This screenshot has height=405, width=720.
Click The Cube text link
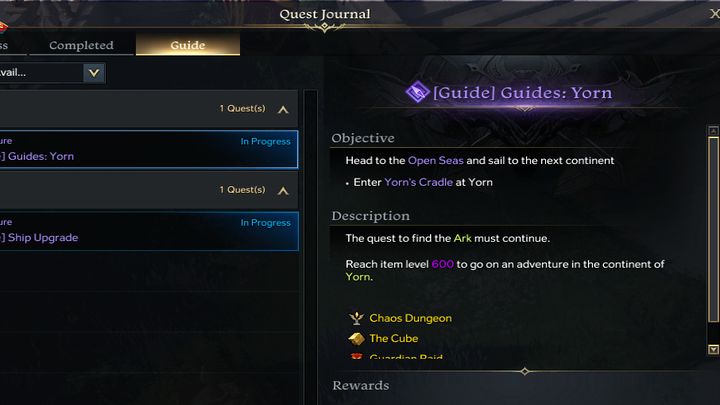(393, 339)
